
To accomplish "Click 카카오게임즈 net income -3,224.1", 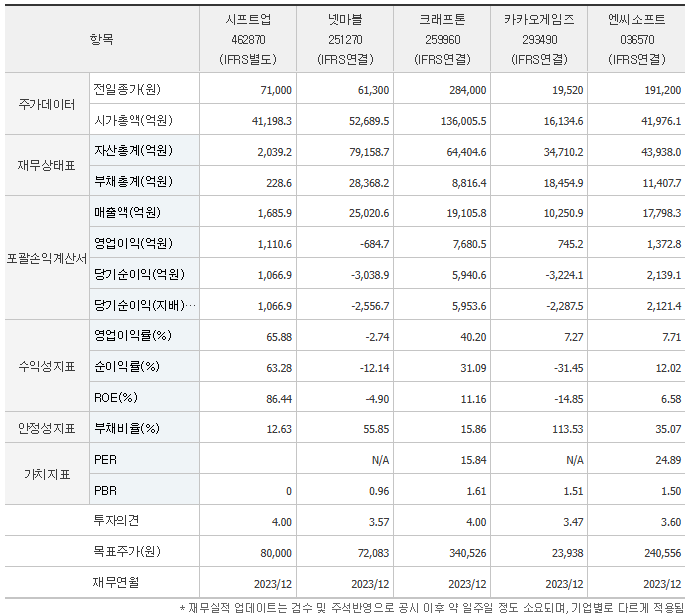I will pos(565,275).
